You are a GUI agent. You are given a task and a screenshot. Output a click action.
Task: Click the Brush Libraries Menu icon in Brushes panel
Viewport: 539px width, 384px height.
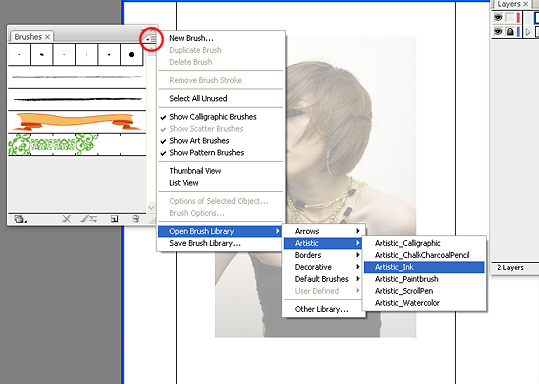point(20,219)
